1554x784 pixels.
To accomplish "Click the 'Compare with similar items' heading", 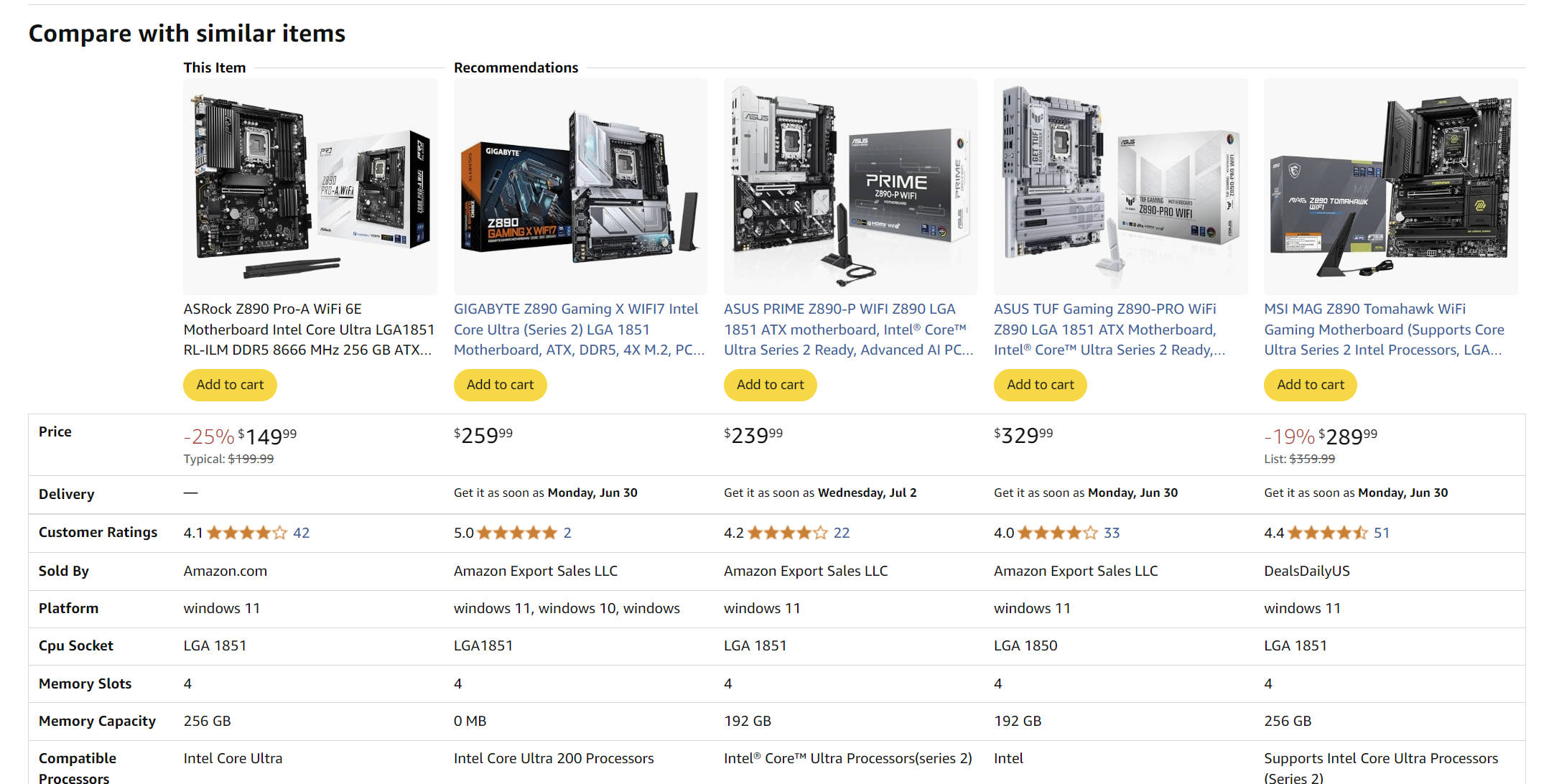I will point(187,34).
